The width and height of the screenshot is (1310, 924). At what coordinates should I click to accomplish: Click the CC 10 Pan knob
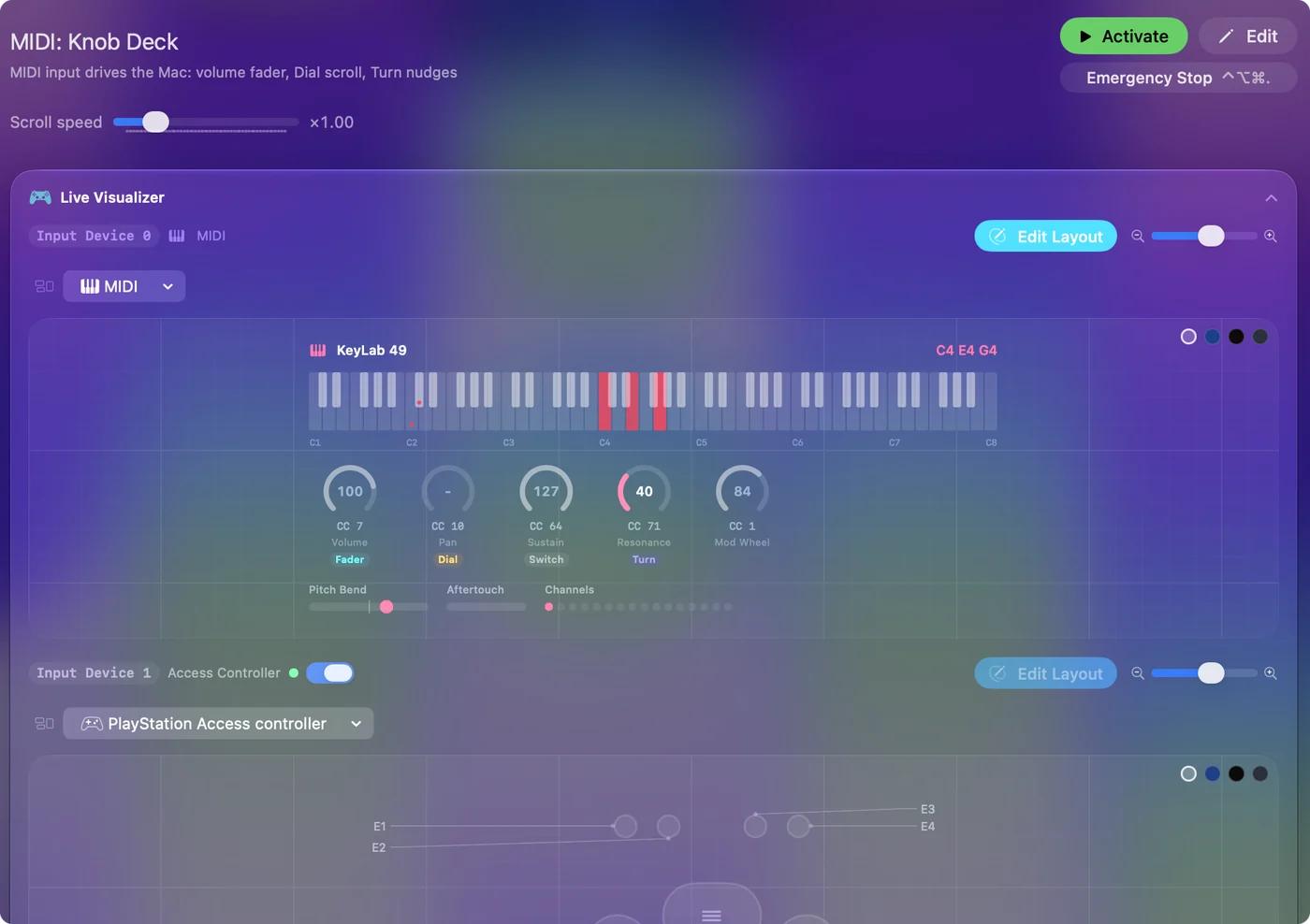448,491
